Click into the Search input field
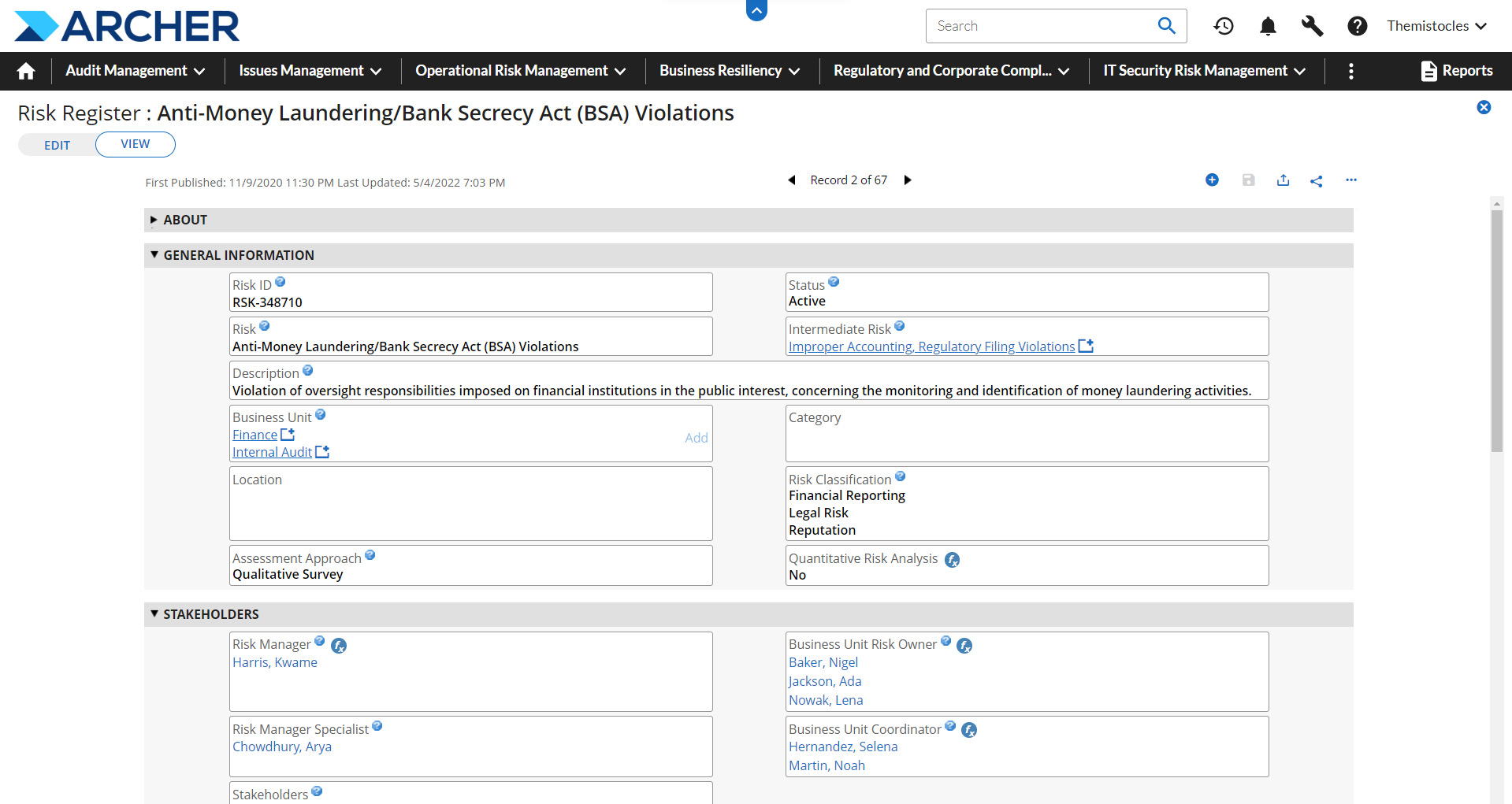The width and height of the screenshot is (1512, 804). click(1040, 26)
